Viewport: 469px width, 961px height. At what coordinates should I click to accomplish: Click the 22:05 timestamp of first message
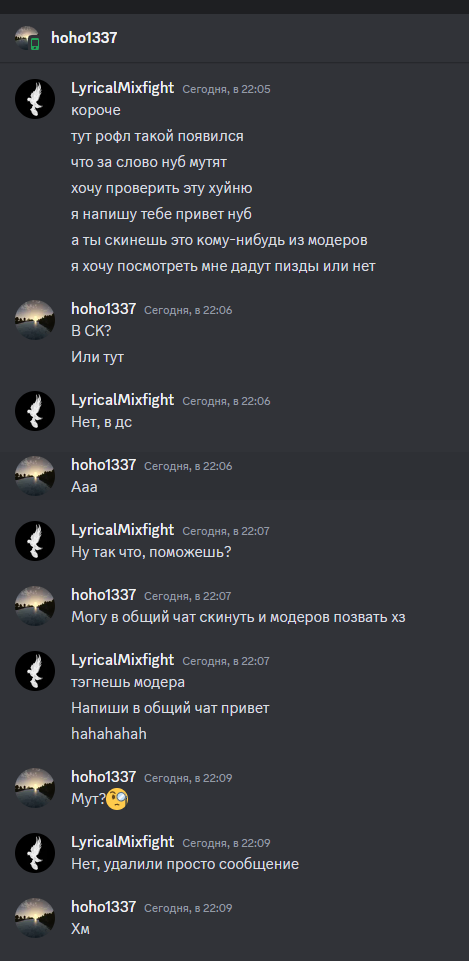tap(226, 89)
